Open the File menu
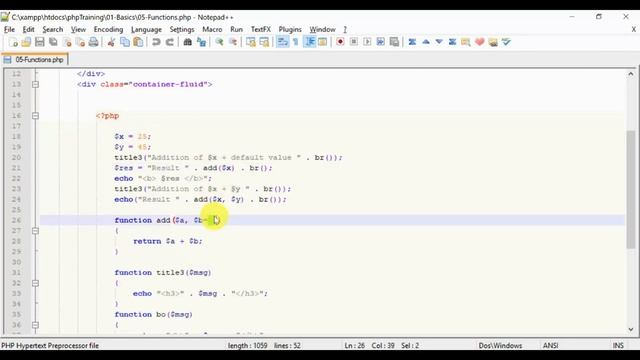This screenshot has height=360, width=640. 9,29
